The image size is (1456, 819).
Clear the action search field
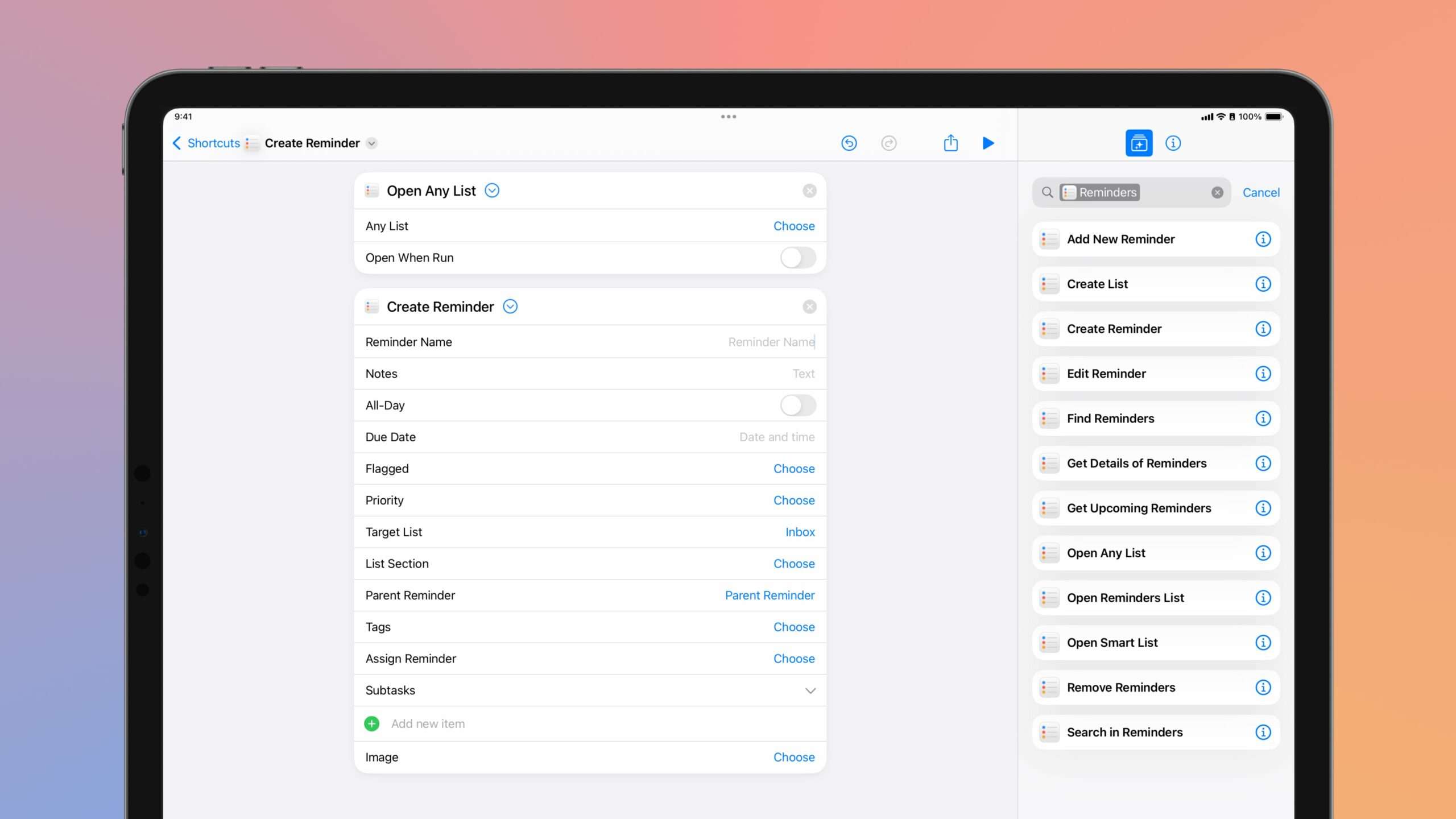(x=1217, y=192)
